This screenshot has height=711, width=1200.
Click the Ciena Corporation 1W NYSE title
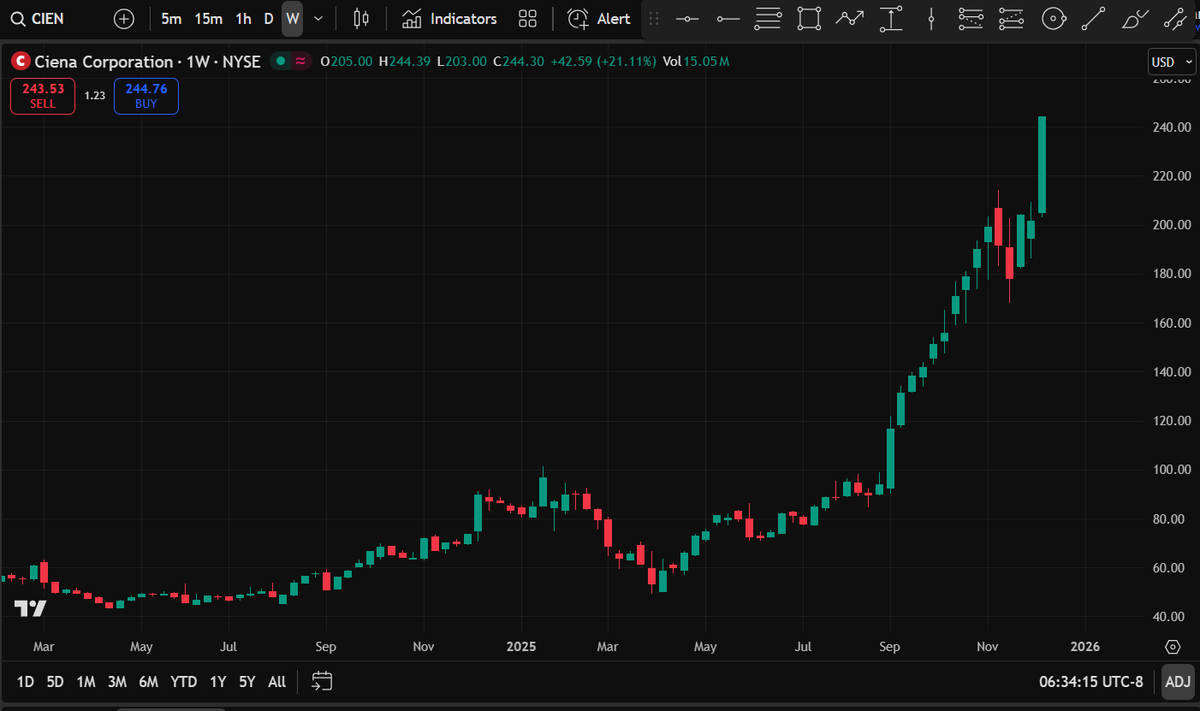point(147,62)
